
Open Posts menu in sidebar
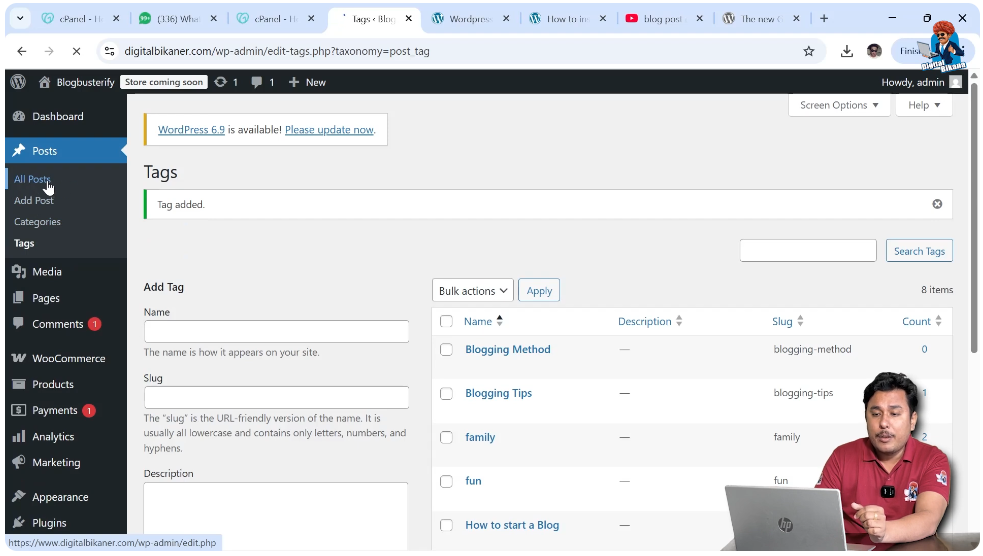click(x=66, y=151)
